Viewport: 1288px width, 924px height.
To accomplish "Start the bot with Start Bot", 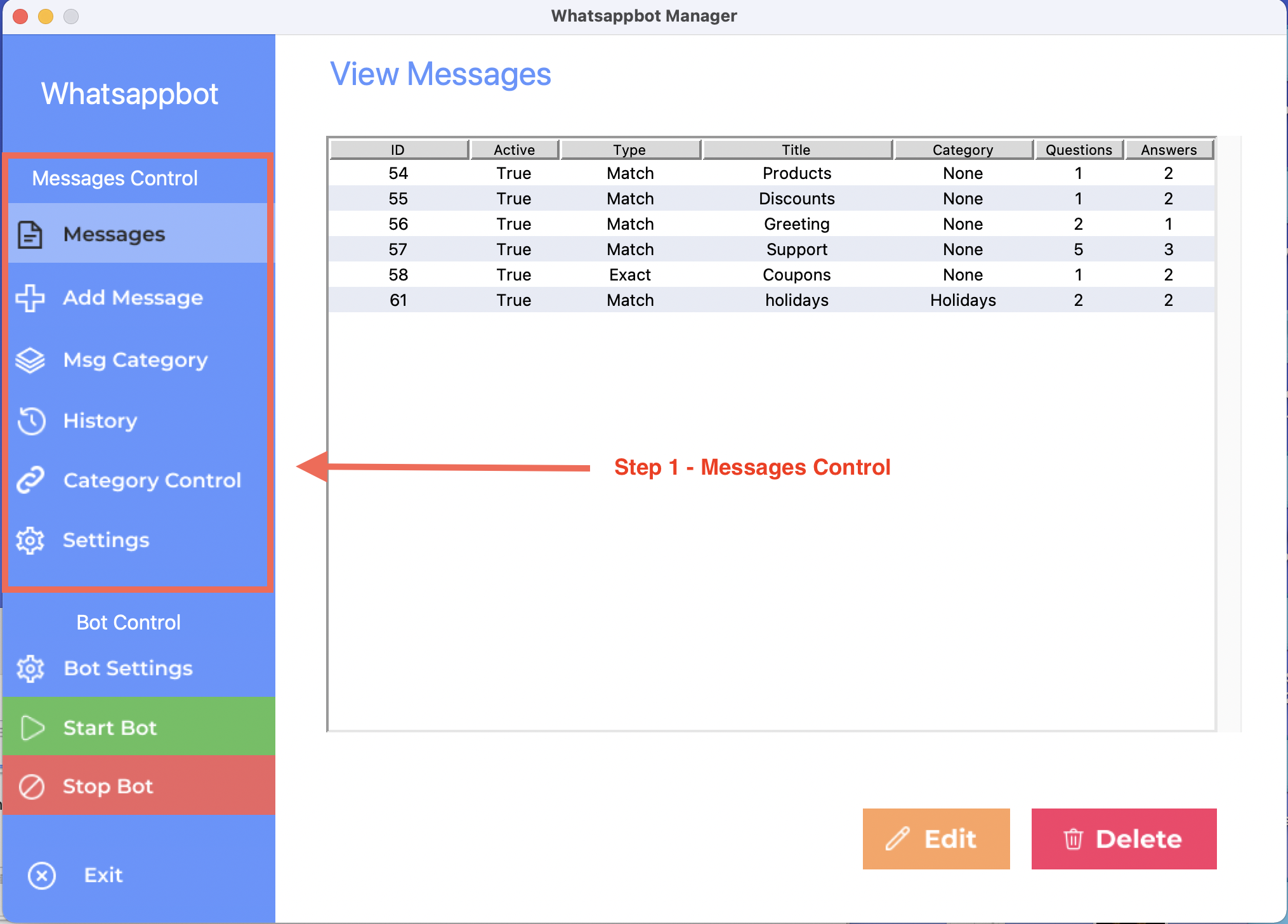I will click(138, 727).
